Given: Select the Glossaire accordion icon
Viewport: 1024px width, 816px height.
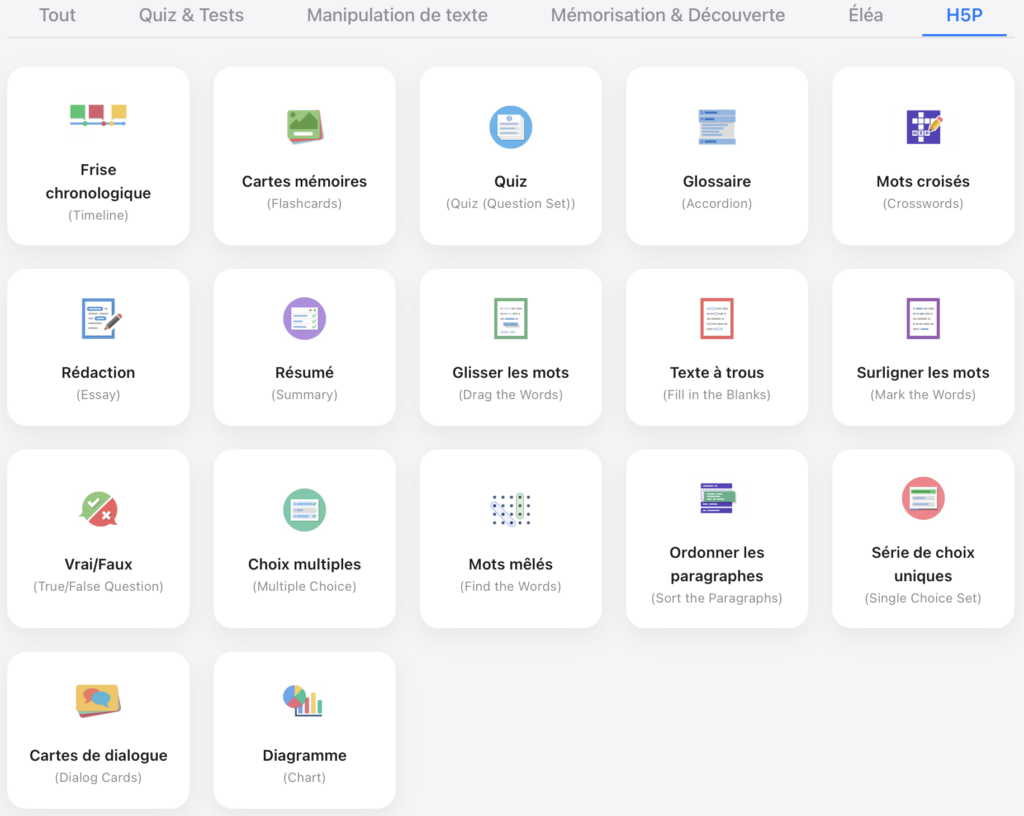Looking at the screenshot, I should (x=716, y=127).
